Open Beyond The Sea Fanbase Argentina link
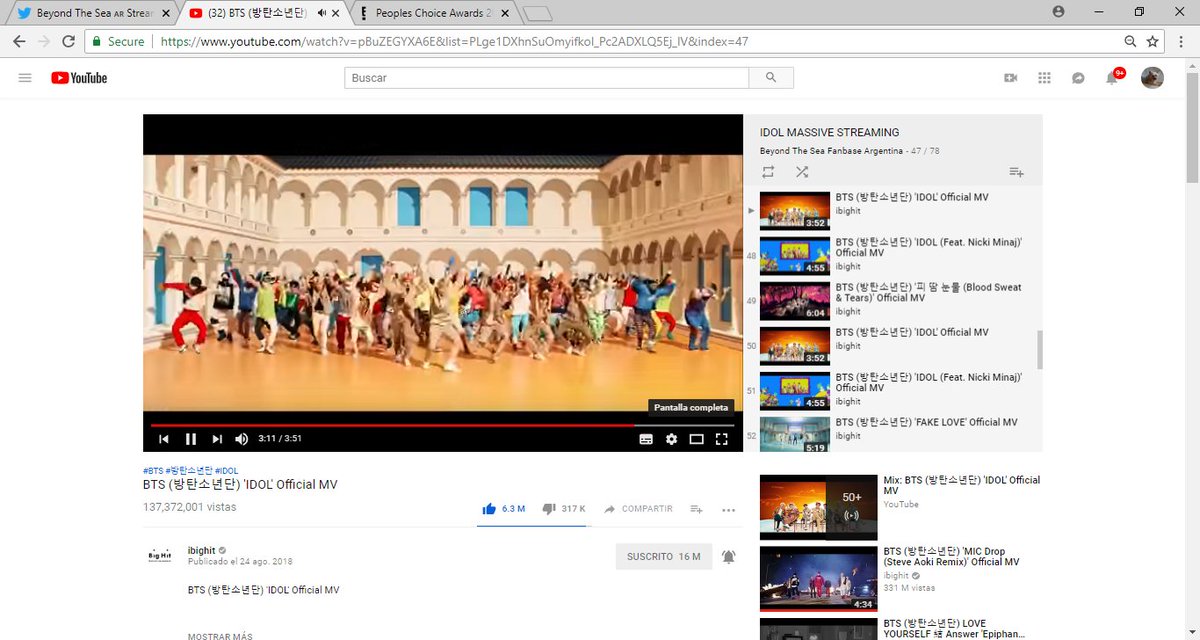The height and width of the screenshot is (640, 1200). tap(831, 151)
